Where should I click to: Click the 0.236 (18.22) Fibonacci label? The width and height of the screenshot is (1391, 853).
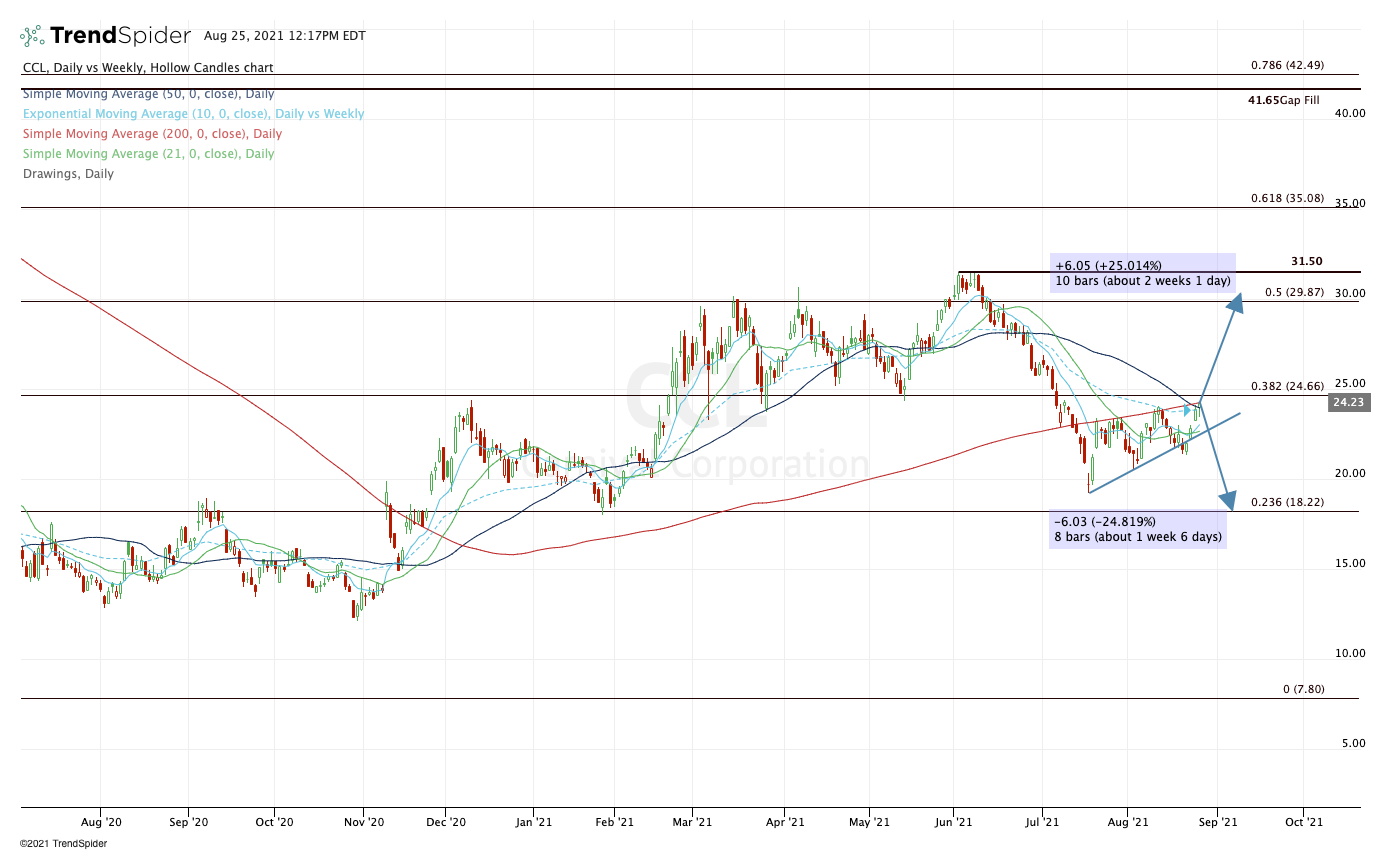1287,502
